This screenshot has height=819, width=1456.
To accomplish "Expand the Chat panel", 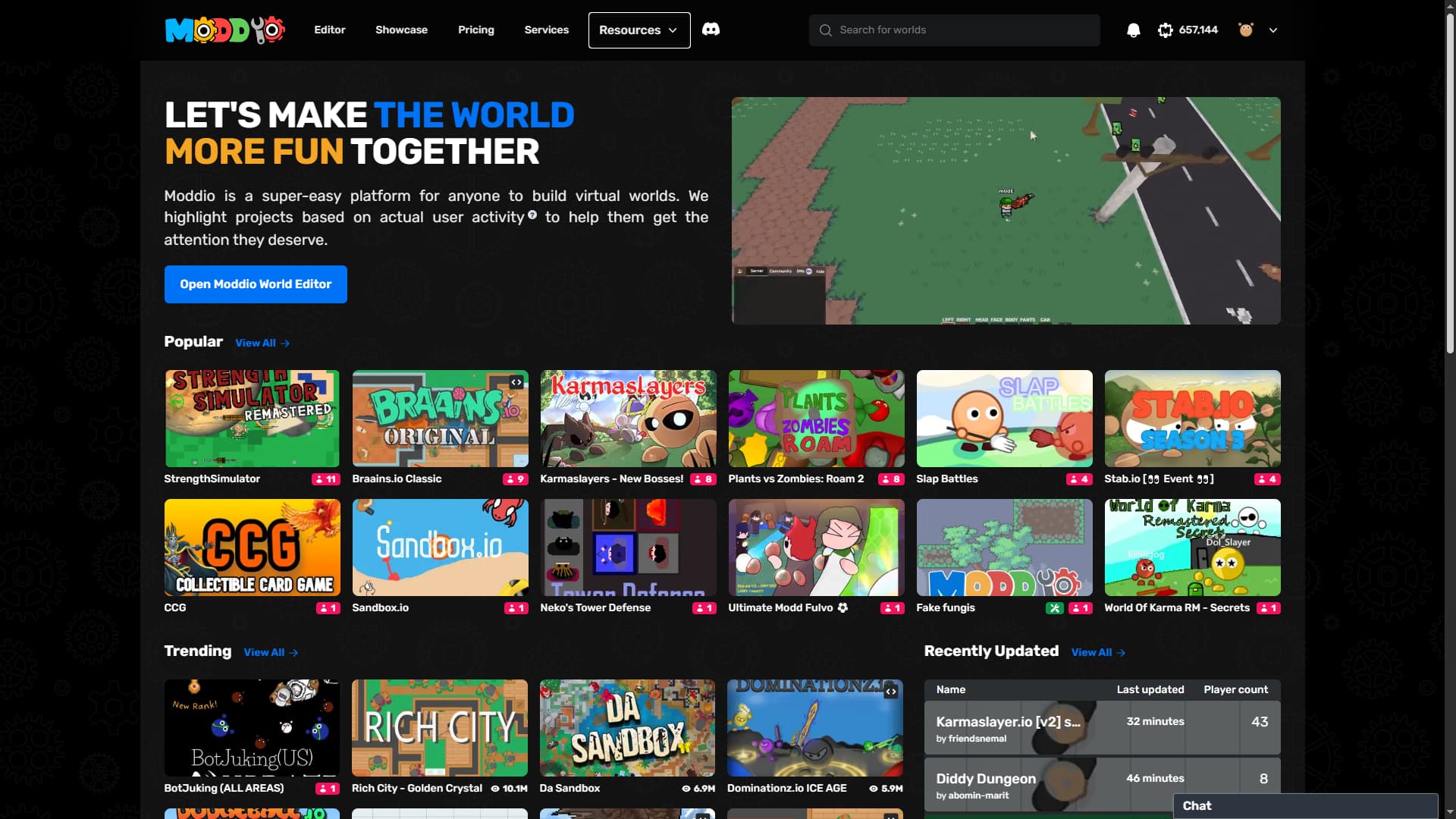I will coord(1305,806).
